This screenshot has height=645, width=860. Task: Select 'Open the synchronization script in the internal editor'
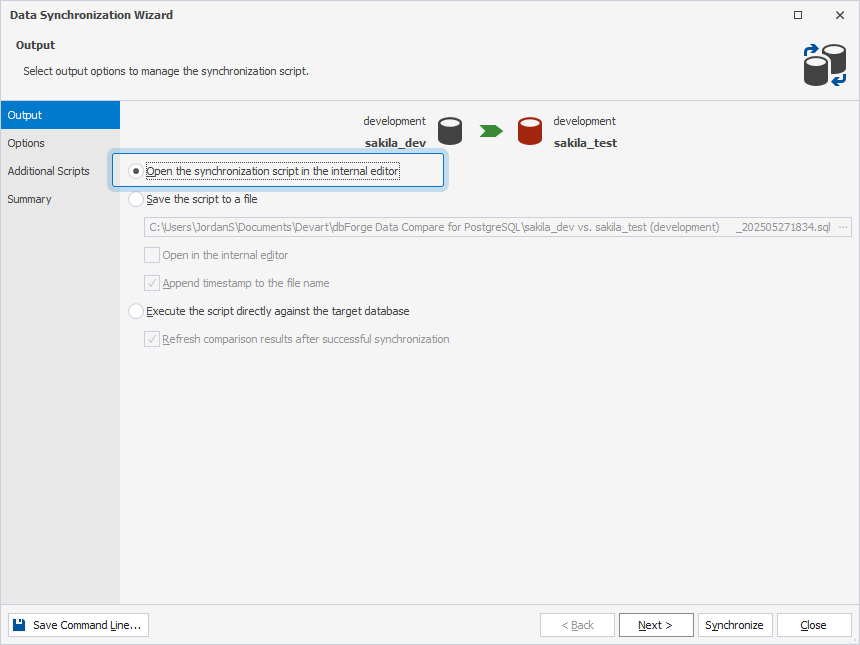136,169
